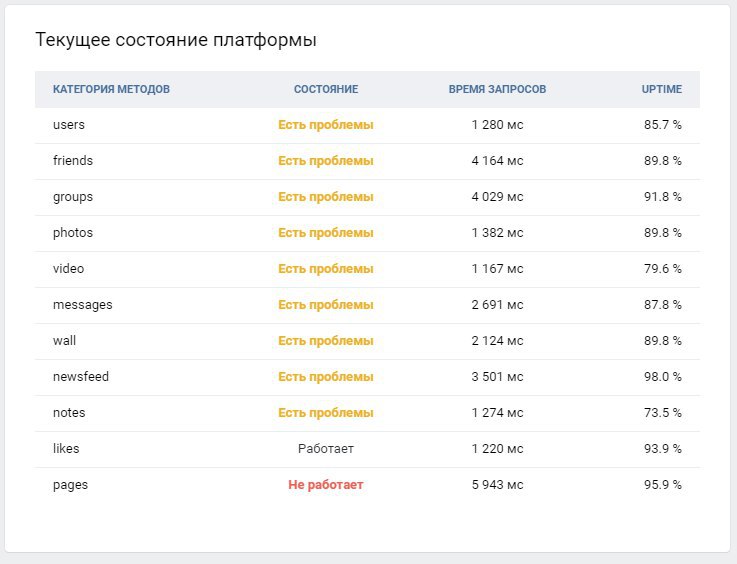This screenshot has width=737, height=564.
Task: Click 'Есть проблемы' status in video row
Action: (x=326, y=269)
